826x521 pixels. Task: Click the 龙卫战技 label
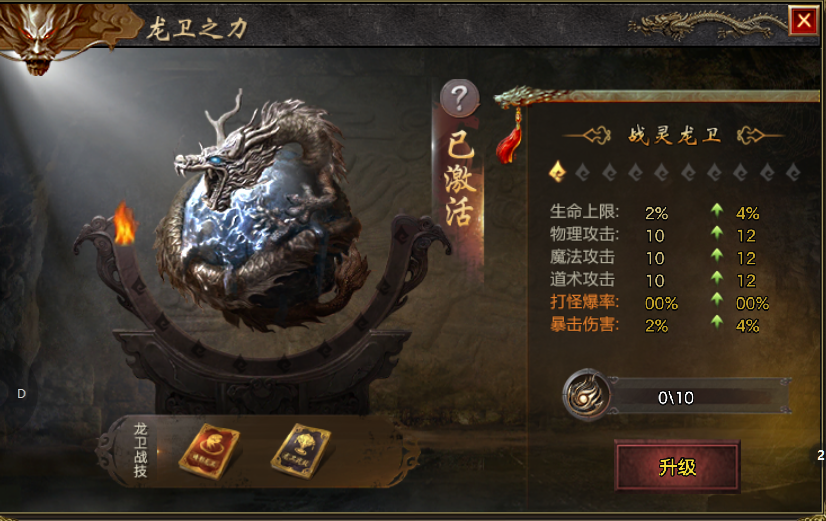(x=140, y=450)
